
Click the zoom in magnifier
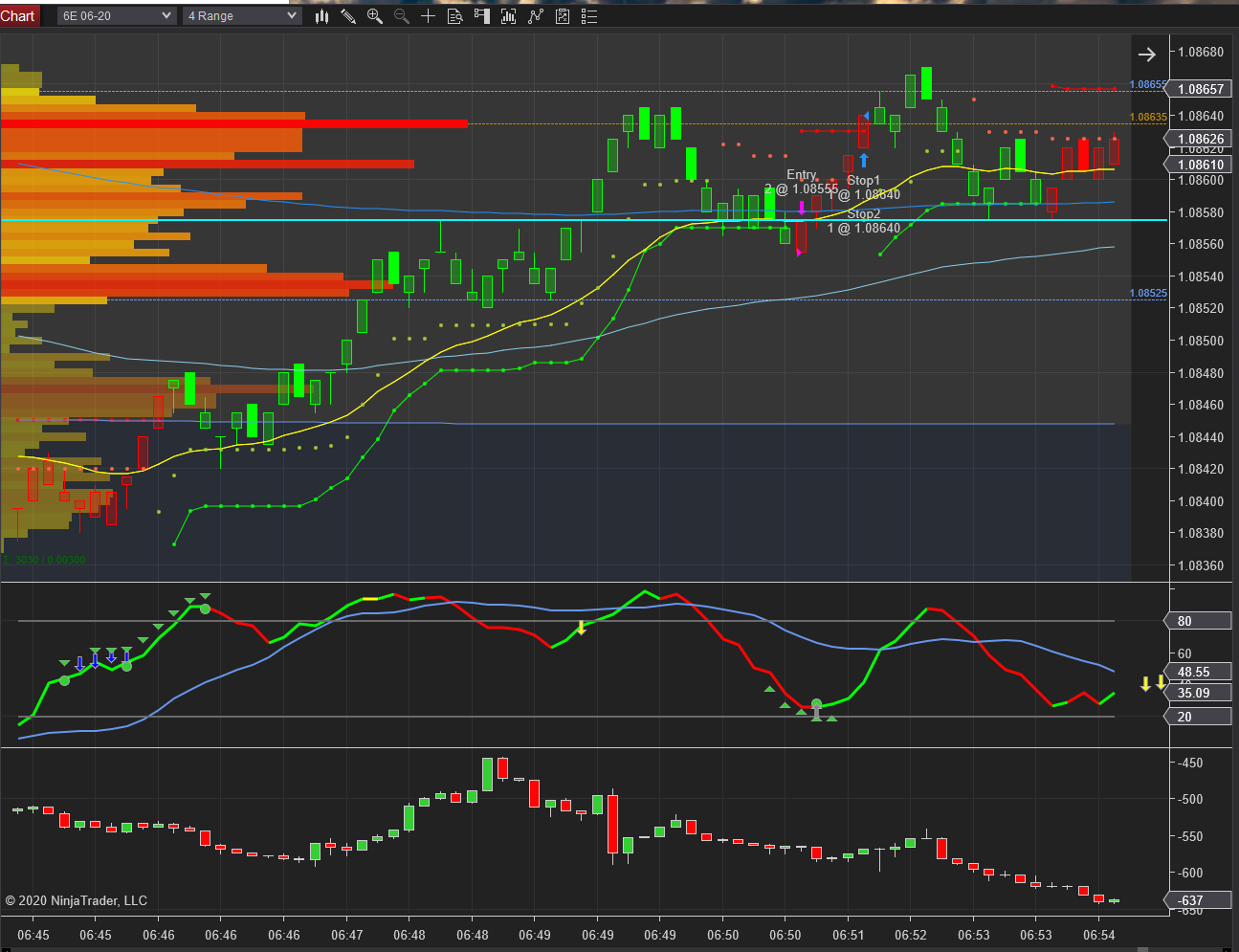click(375, 16)
